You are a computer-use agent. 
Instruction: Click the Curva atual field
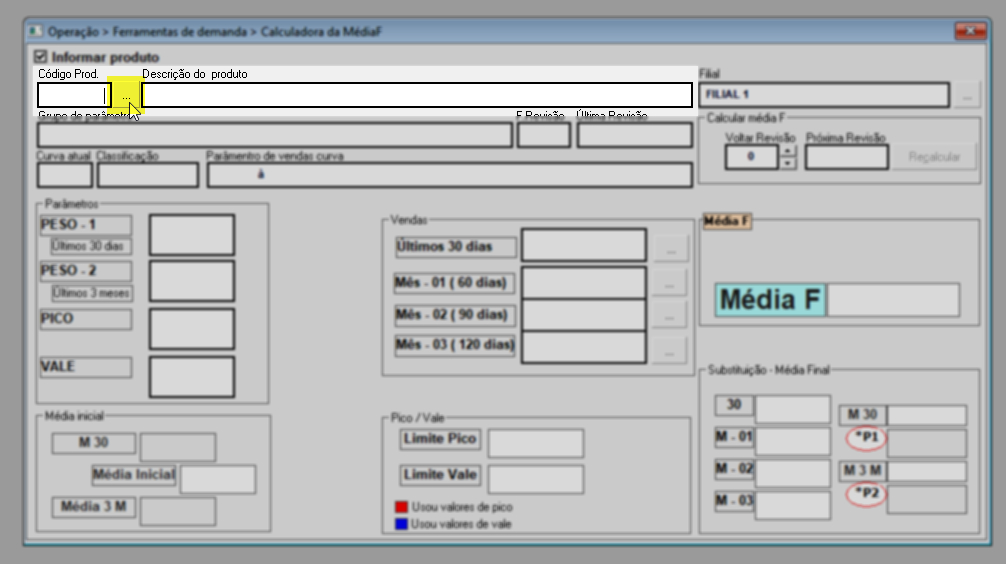[x=65, y=175]
